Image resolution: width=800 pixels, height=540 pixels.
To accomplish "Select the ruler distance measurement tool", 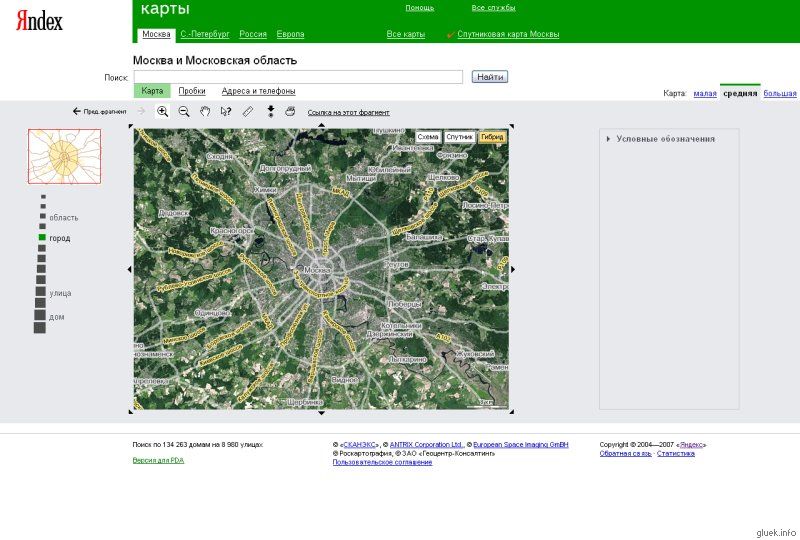I will tap(248, 111).
